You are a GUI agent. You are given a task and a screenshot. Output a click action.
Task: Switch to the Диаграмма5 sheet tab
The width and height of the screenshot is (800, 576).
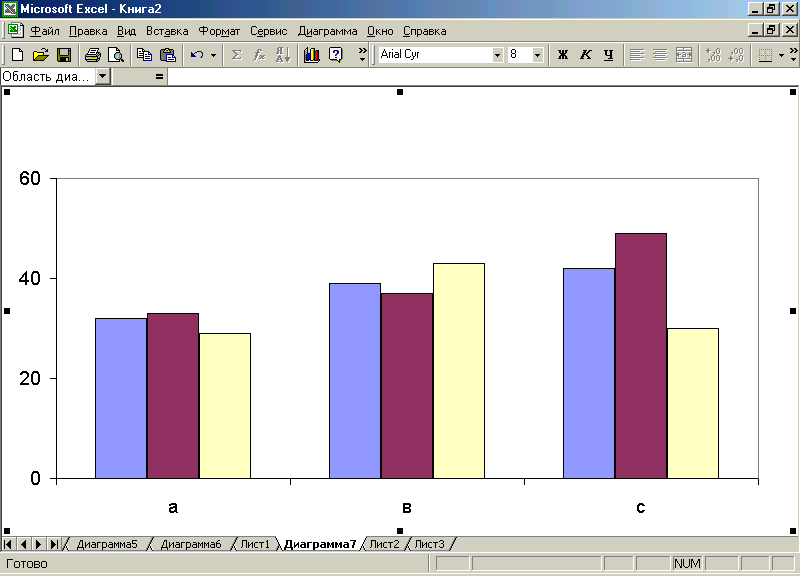tap(107, 544)
